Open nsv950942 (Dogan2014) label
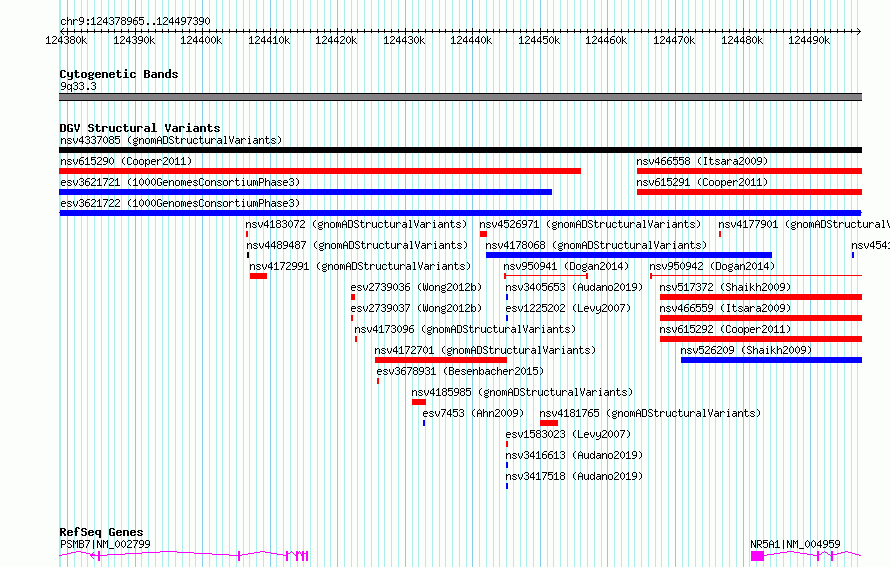Screen dimensions: 890x567 pyautogui.click(x=712, y=266)
